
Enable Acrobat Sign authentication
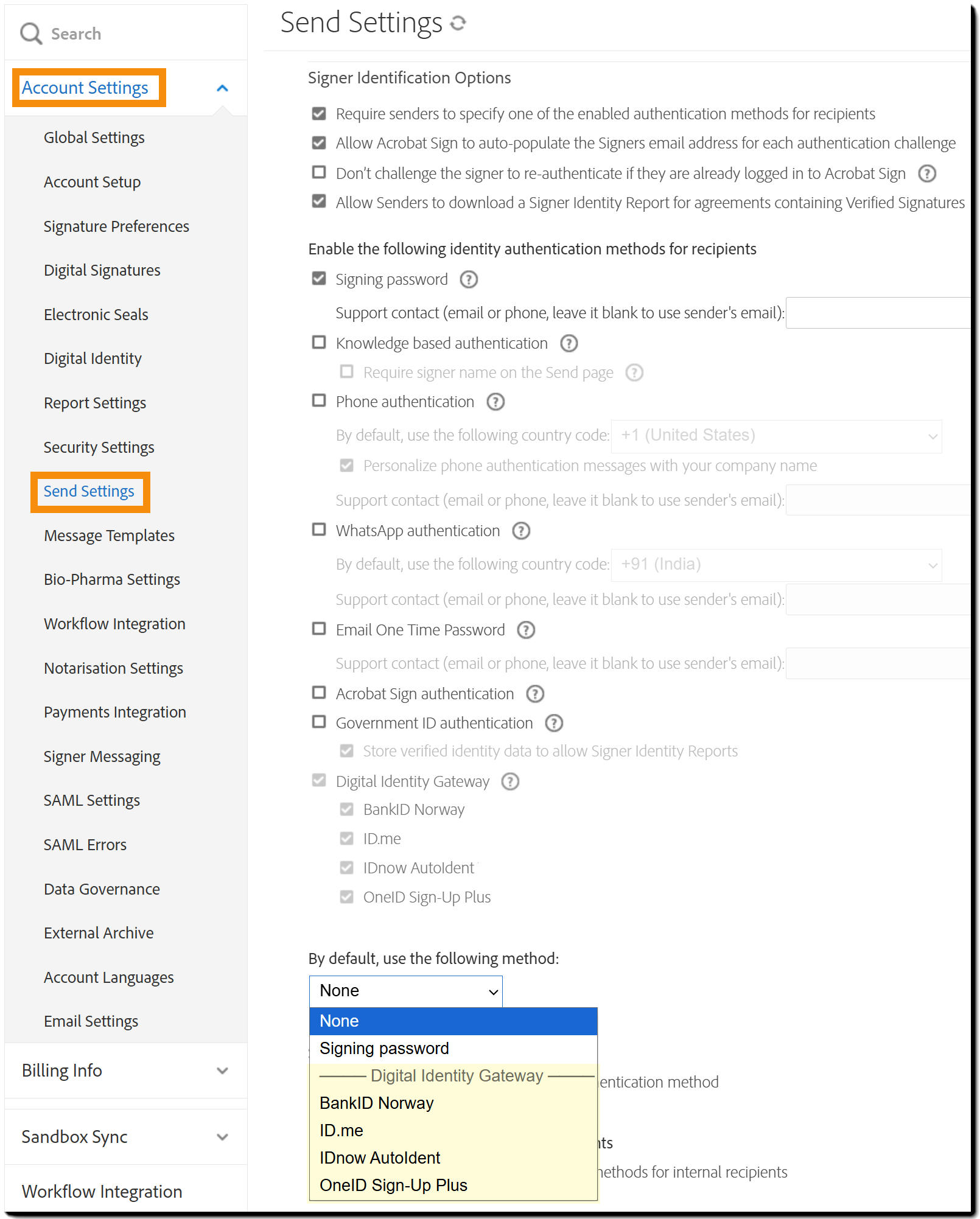pyautogui.click(x=318, y=693)
